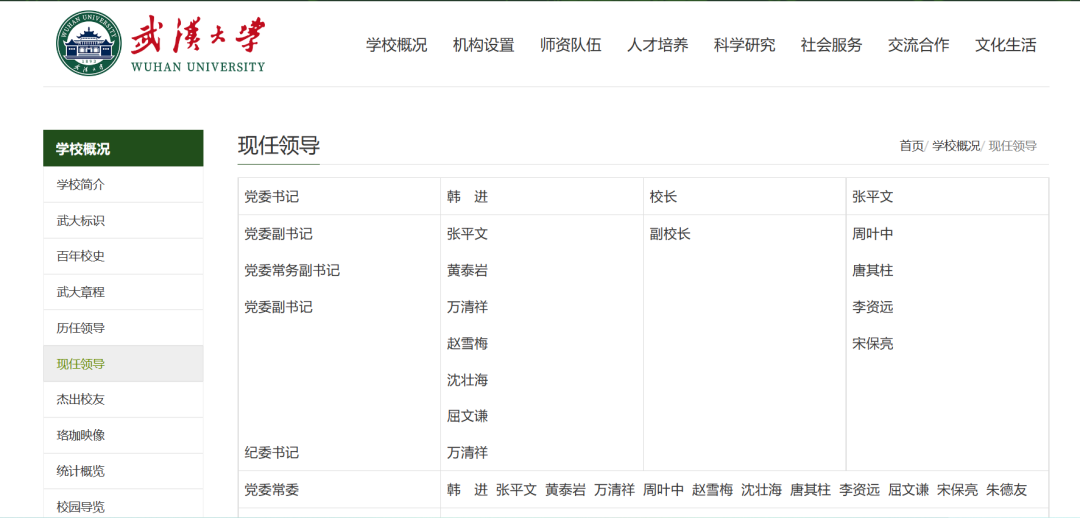Select 统计概览 in sidebar

pyautogui.click(x=123, y=471)
